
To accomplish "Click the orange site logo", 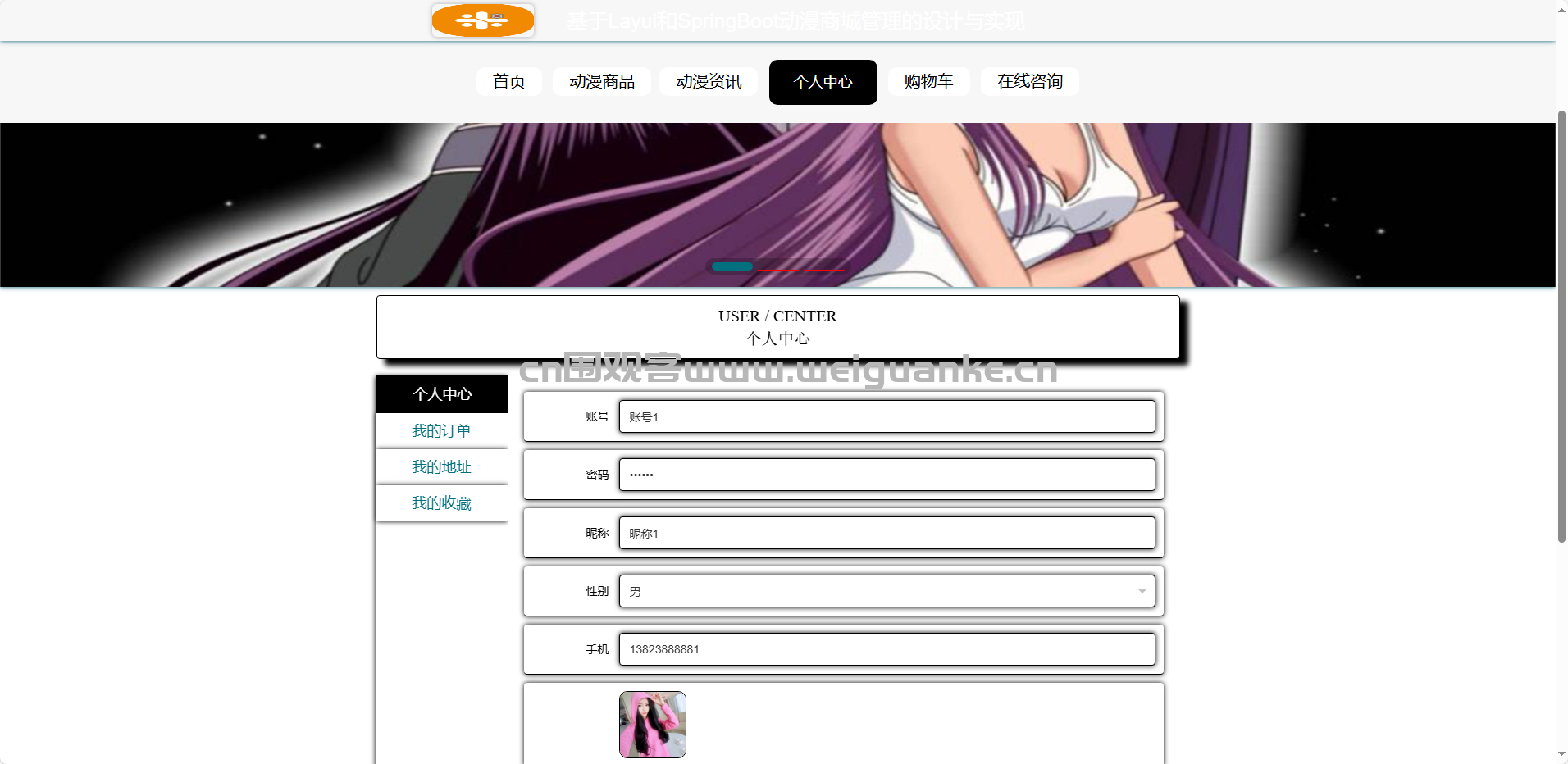I will point(483,20).
